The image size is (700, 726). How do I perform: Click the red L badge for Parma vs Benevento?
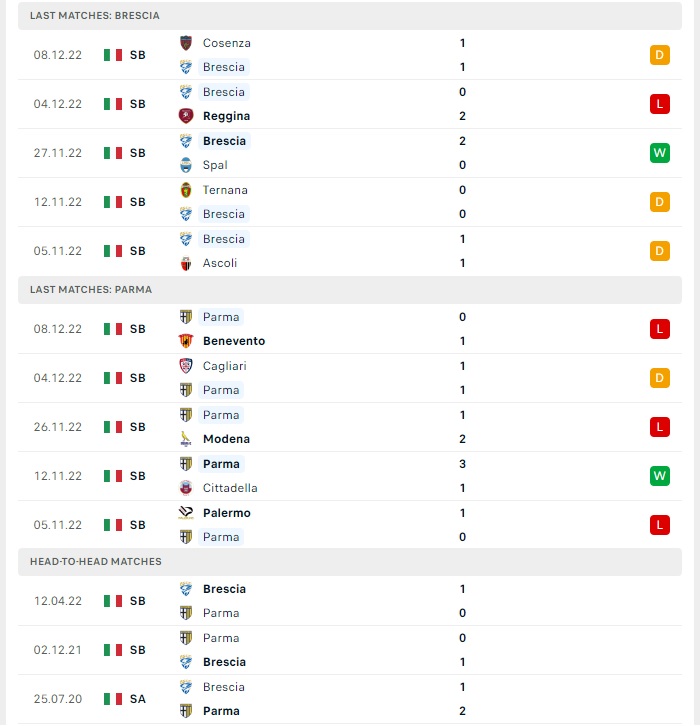click(x=659, y=329)
